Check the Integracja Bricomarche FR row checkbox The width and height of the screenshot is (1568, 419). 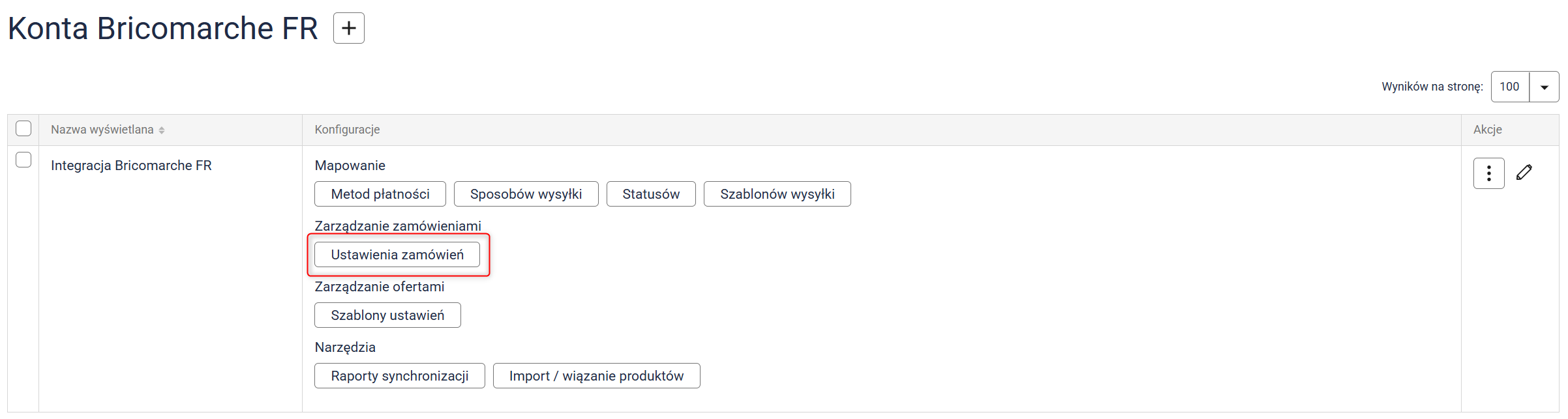(23, 160)
